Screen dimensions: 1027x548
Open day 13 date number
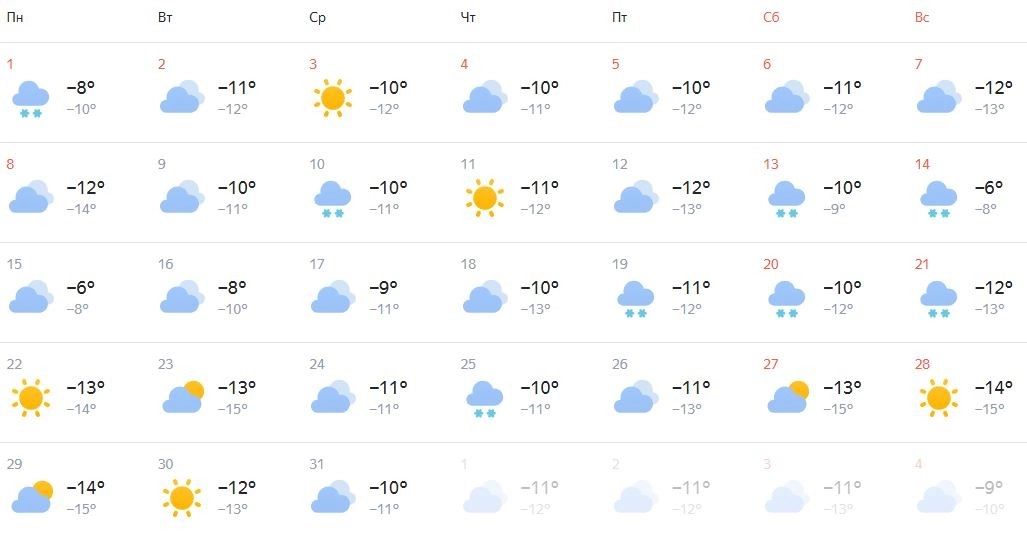click(770, 165)
